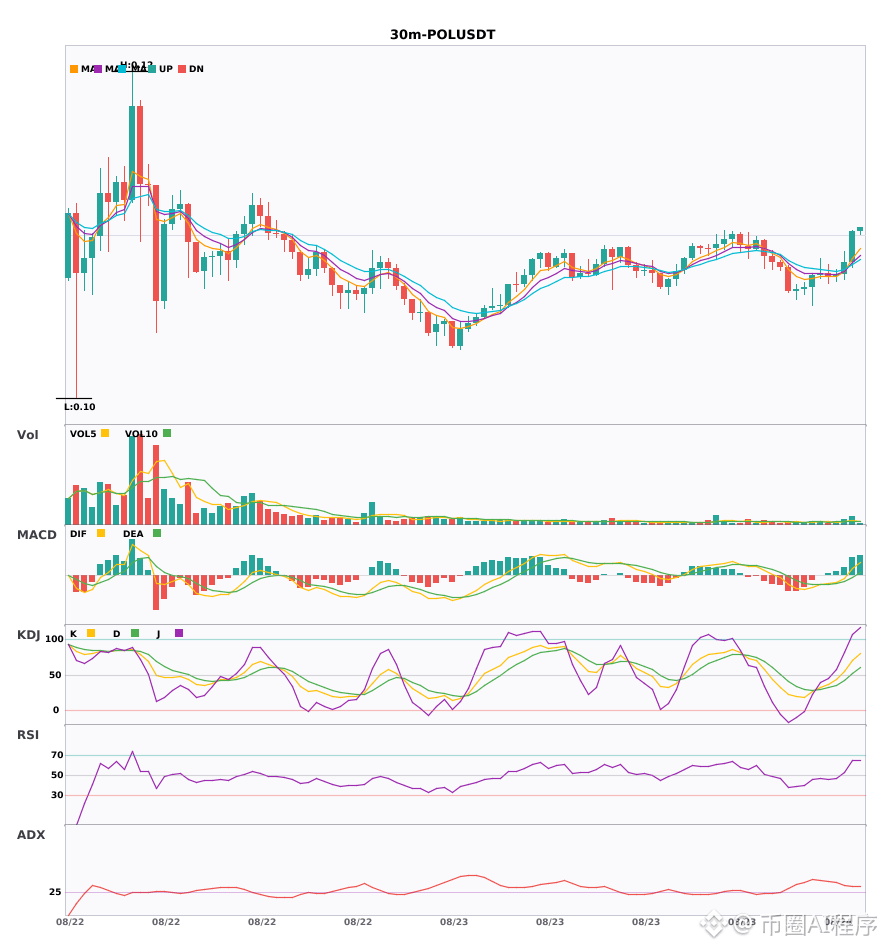The image size is (885, 950).
Task: Click the green UP legend swatch
Action: (x=151, y=69)
